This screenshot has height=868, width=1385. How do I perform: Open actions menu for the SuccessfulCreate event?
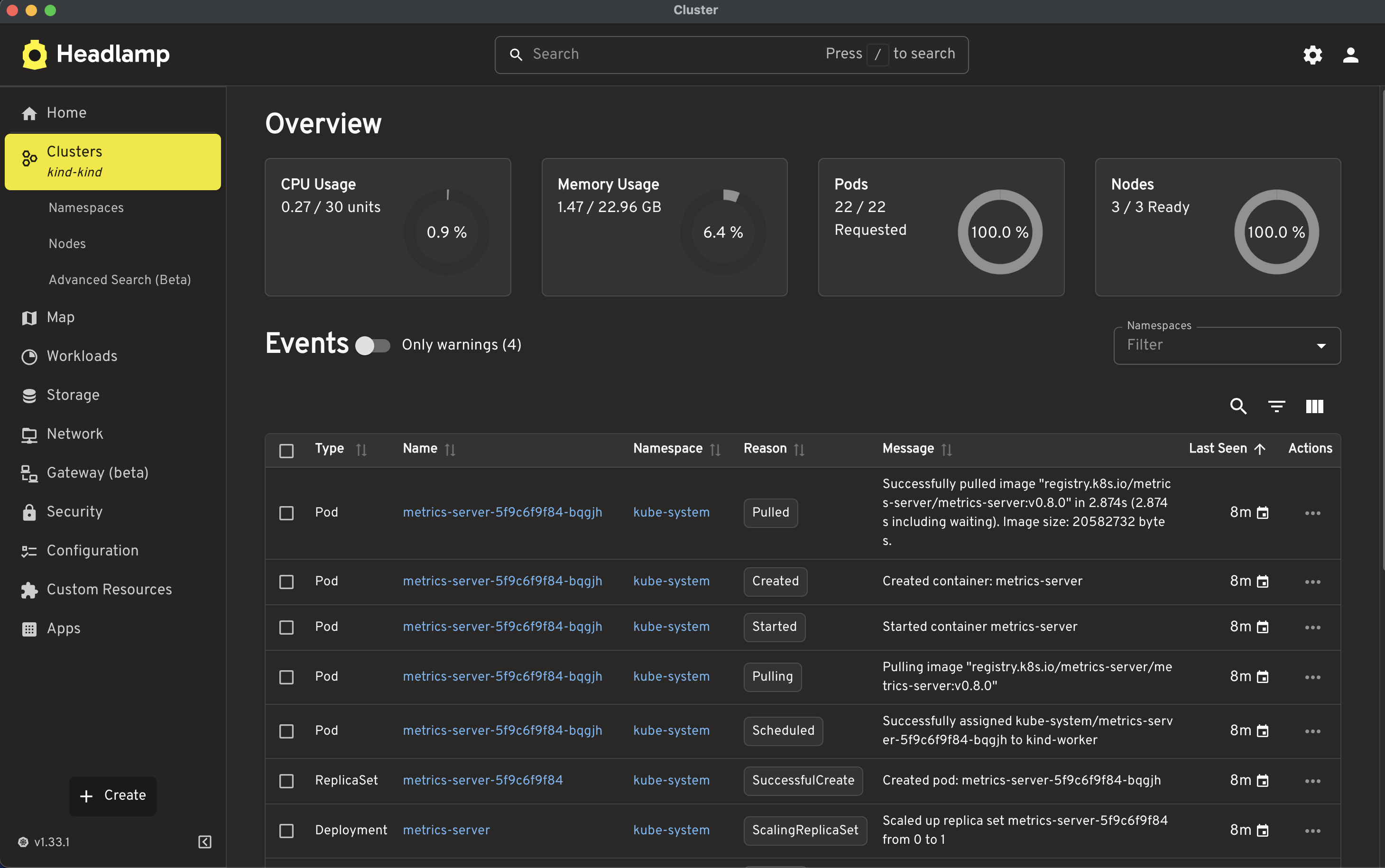(1313, 781)
